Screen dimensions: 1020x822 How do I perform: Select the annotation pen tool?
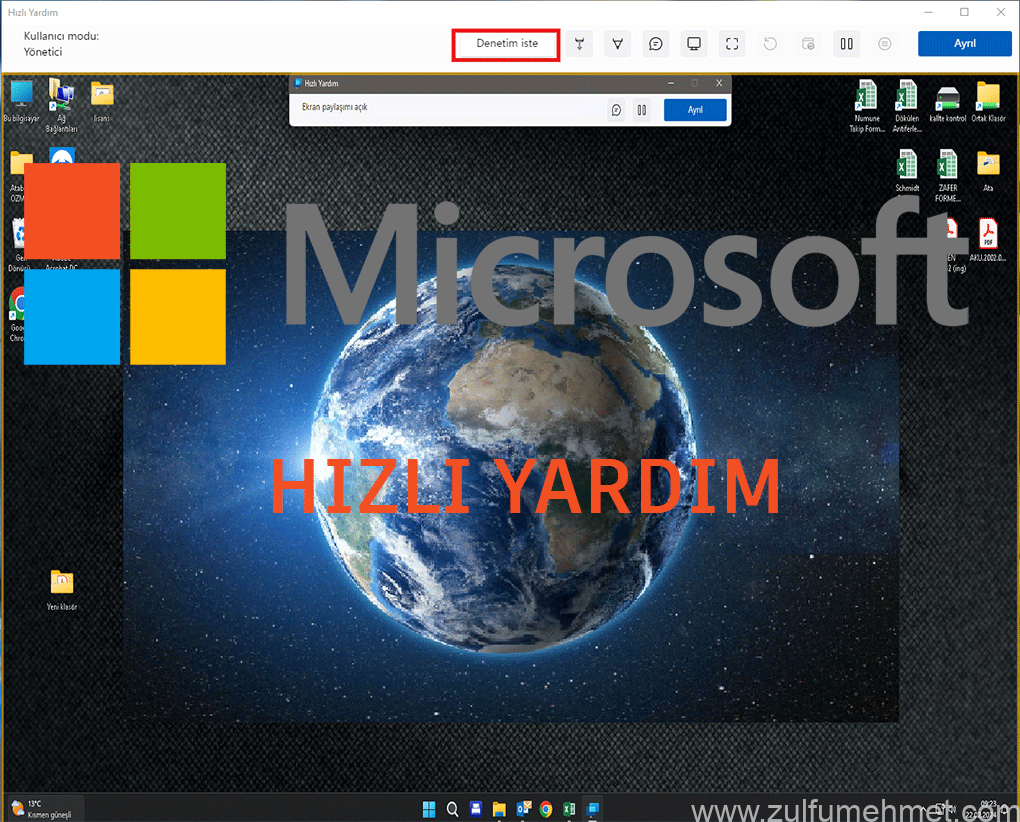point(618,44)
